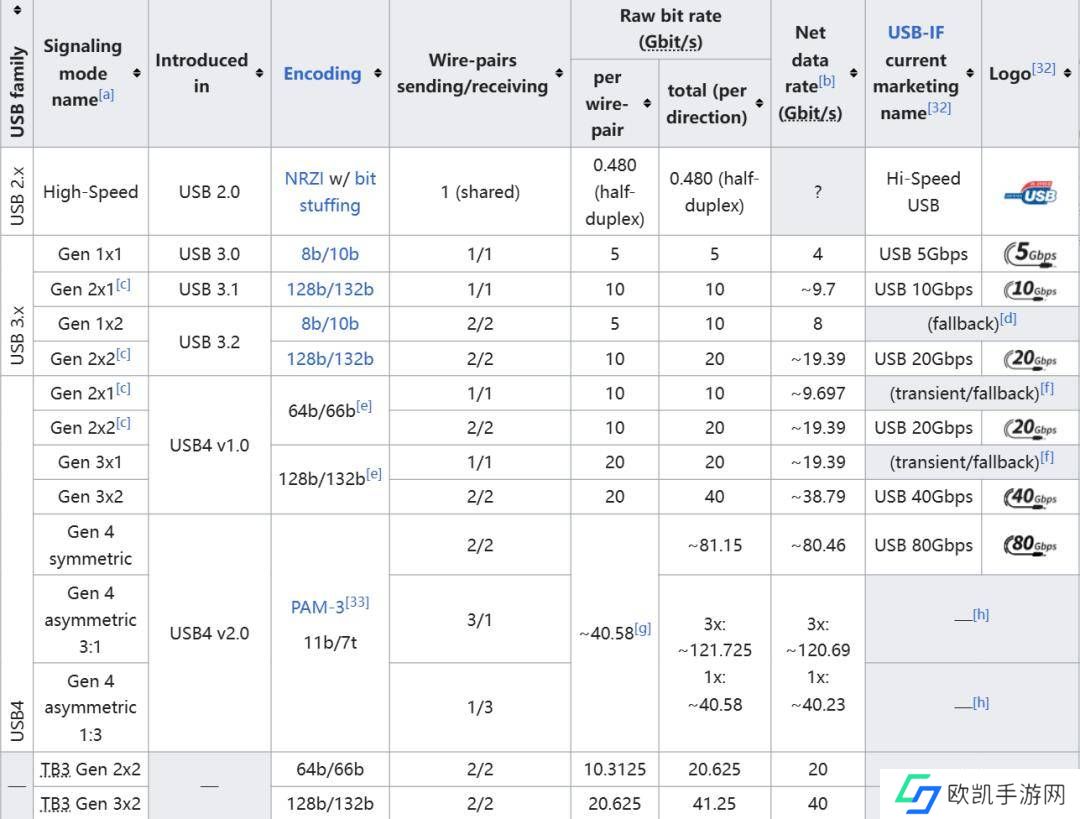Image resolution: width=1080 pixels, height=819 pixels.
Task: Click the 'USB 40Gbps' marketing name text
Action: pos(923,497)
